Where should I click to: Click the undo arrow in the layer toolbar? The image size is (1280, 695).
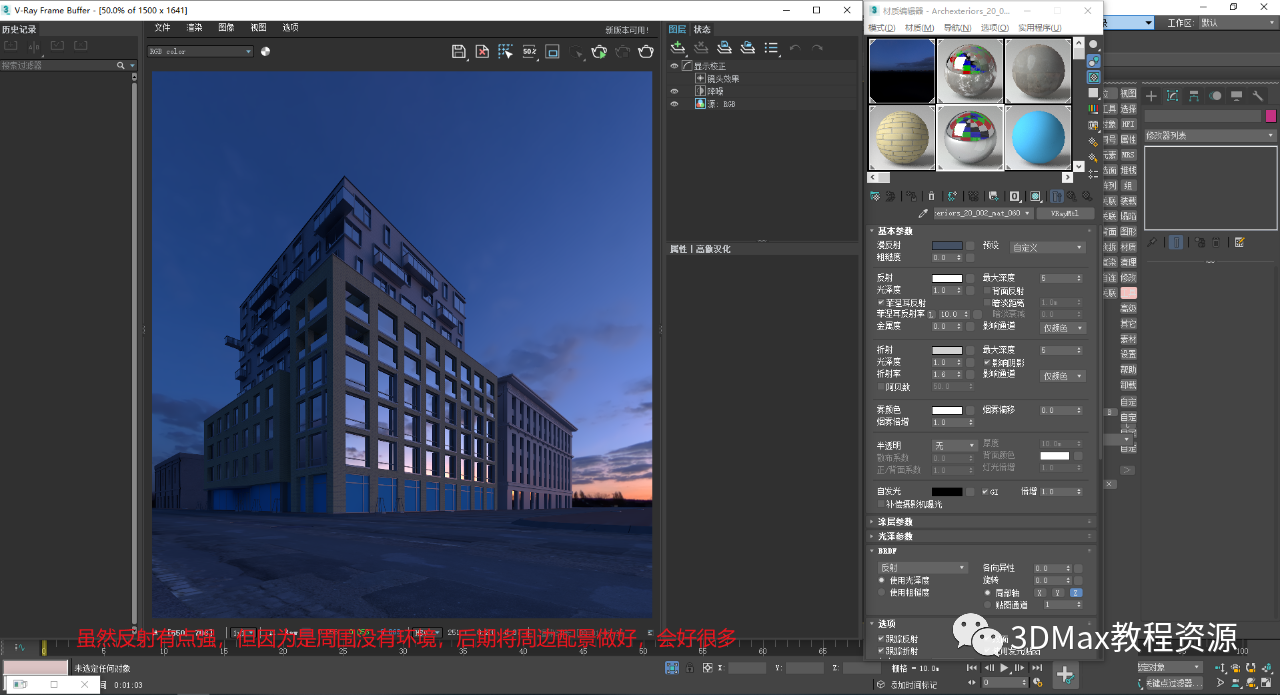pyautogui.click(x=796, y=46)
